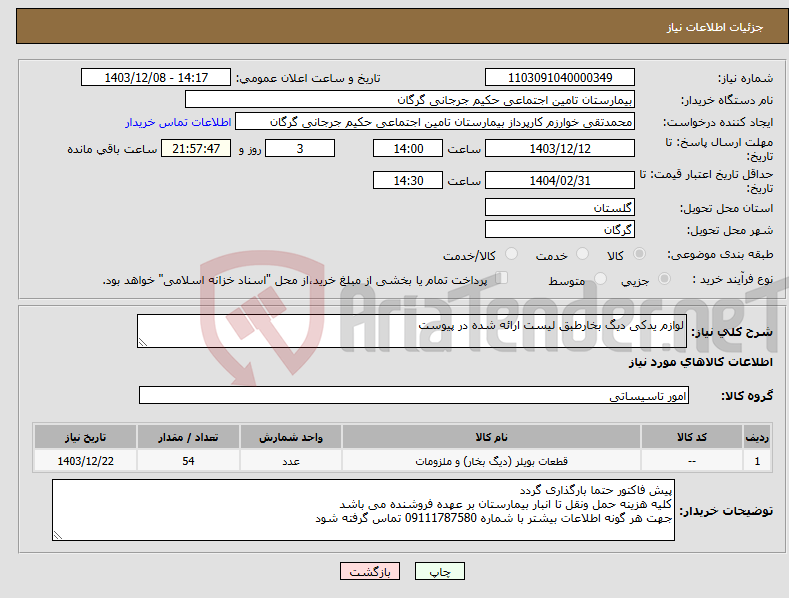Click the اطلاعات کالاهای مورد نیاز section heading

700,362
